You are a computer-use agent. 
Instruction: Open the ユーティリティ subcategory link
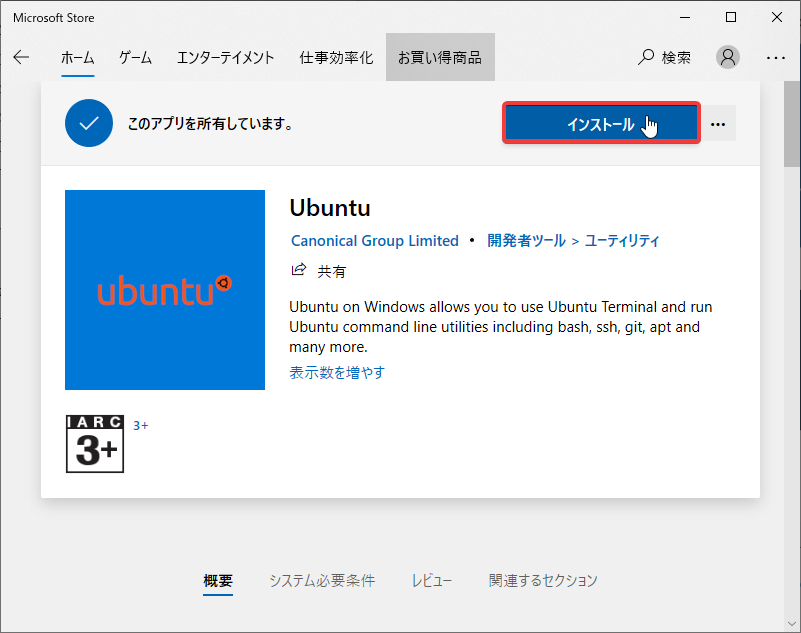[622, 241]
